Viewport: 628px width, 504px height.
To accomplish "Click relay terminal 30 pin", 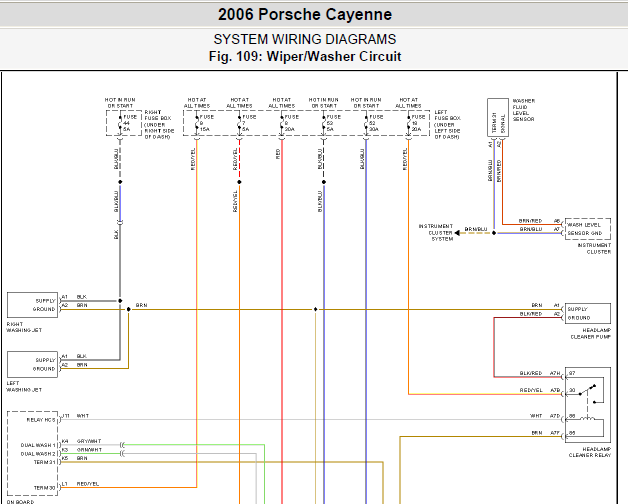I will point(572,390).
